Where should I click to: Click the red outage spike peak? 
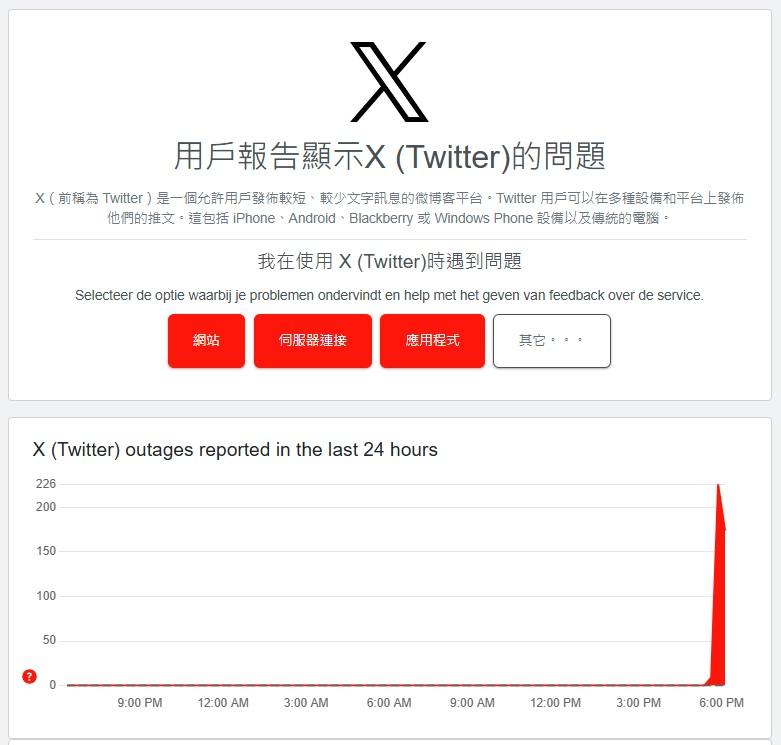point(718,486)
